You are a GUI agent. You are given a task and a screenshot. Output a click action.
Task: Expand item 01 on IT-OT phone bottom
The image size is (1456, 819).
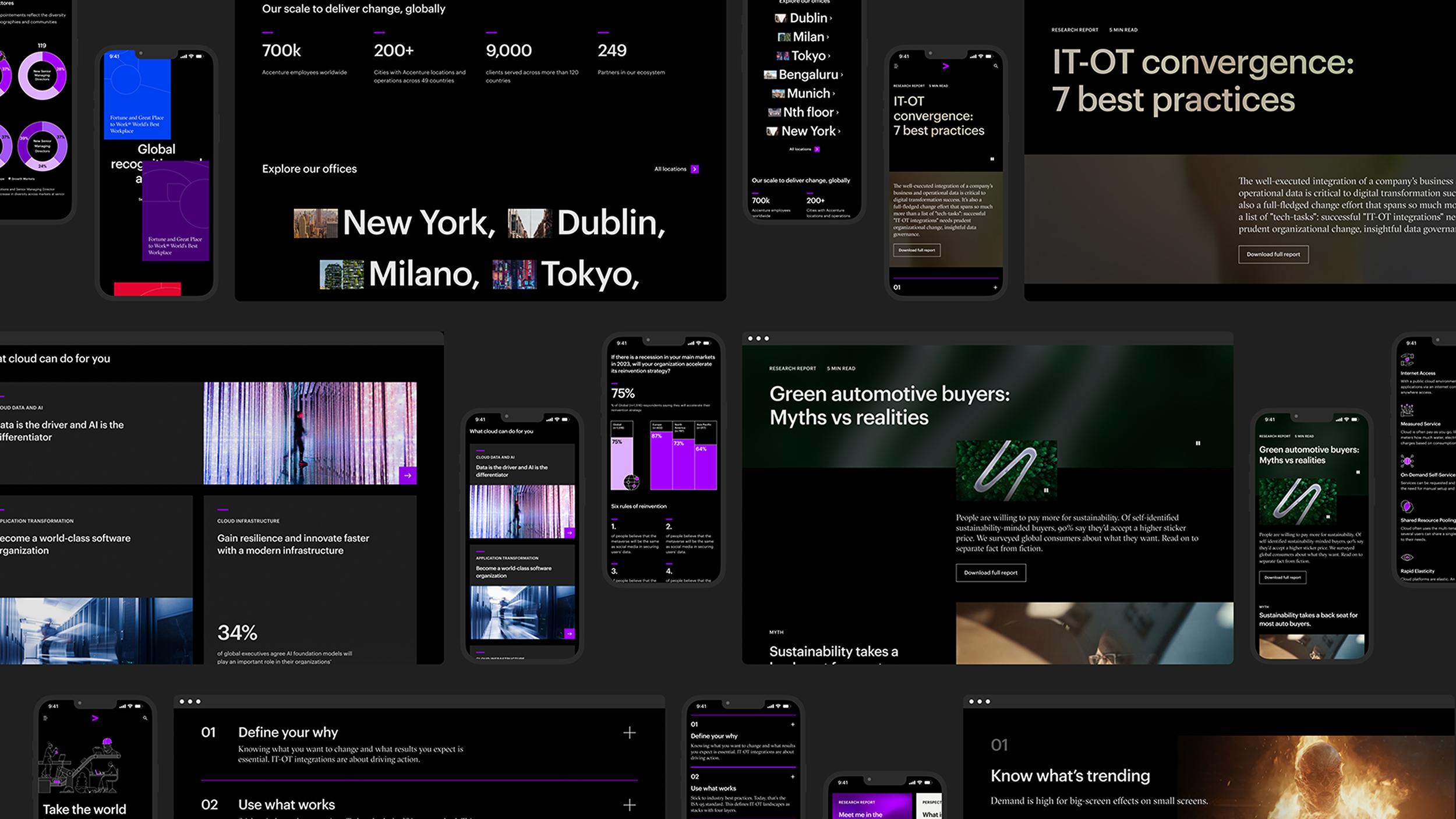point(995,287)
